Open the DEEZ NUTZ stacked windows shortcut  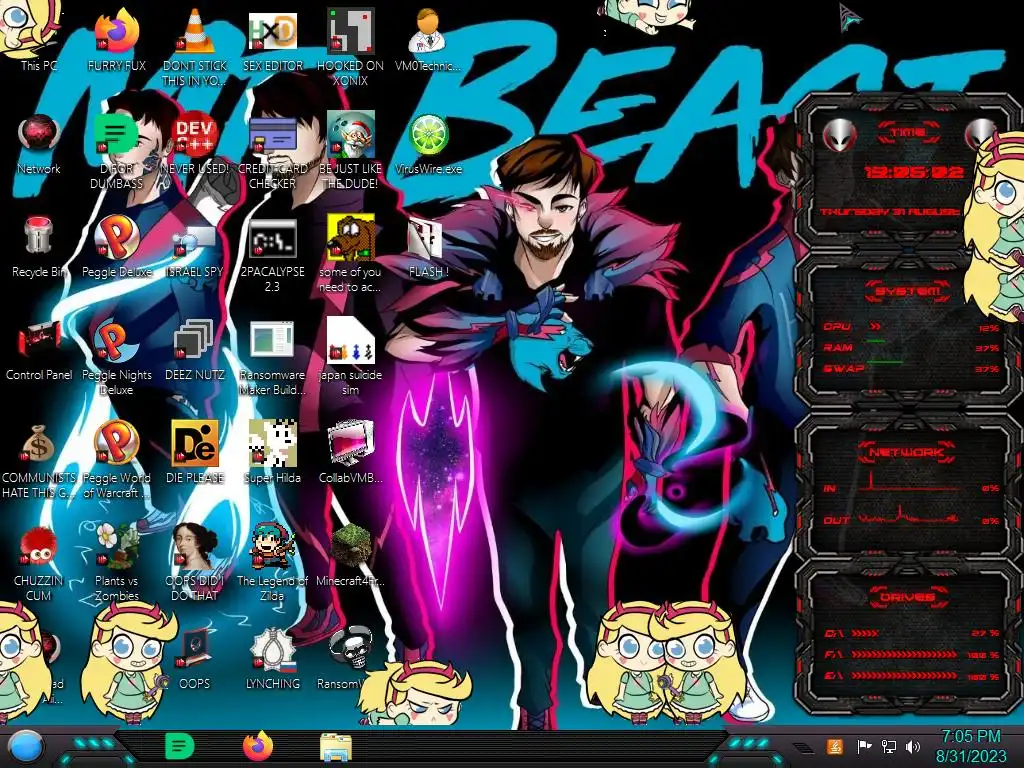click(x=195, y=350)
